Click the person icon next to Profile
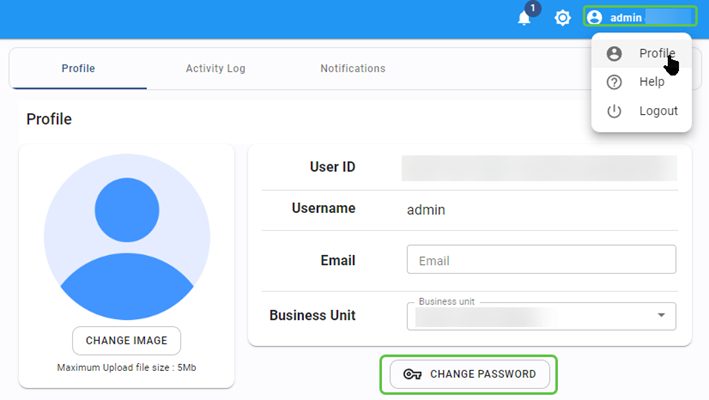This screenshot has width=709, height=400. [x=614, y=53]
